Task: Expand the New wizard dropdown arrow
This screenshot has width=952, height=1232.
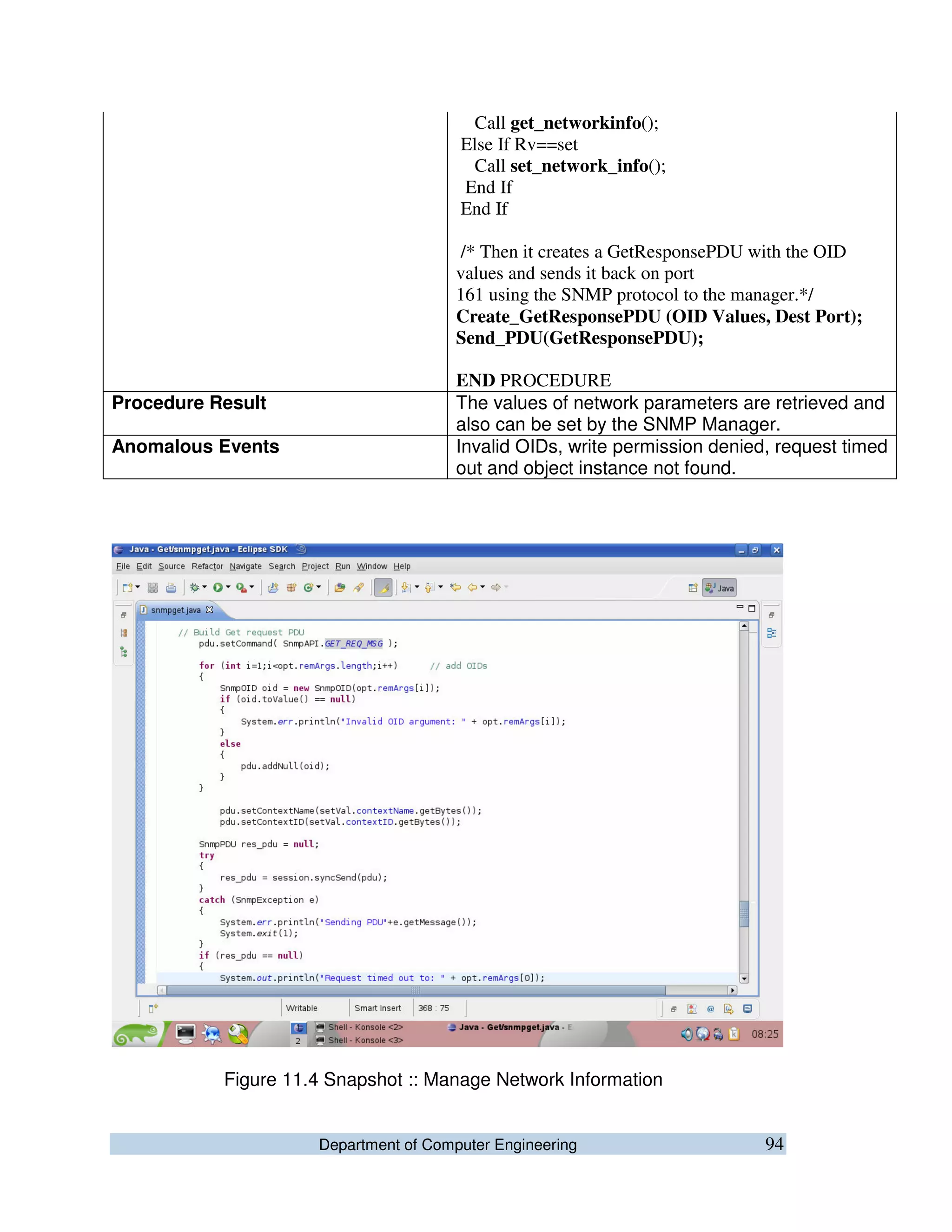Action: click(137, 587)
